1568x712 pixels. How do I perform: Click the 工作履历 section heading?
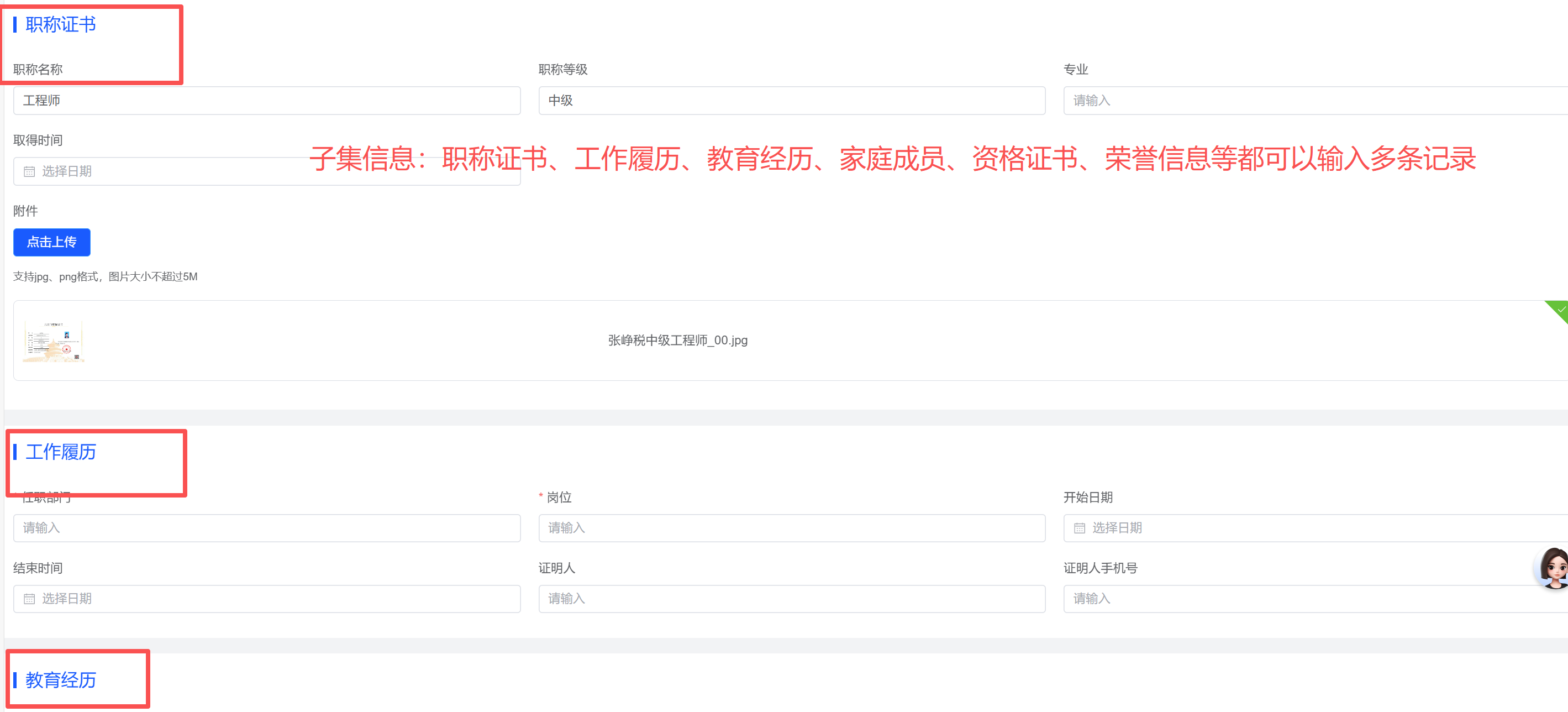(61, 452)
